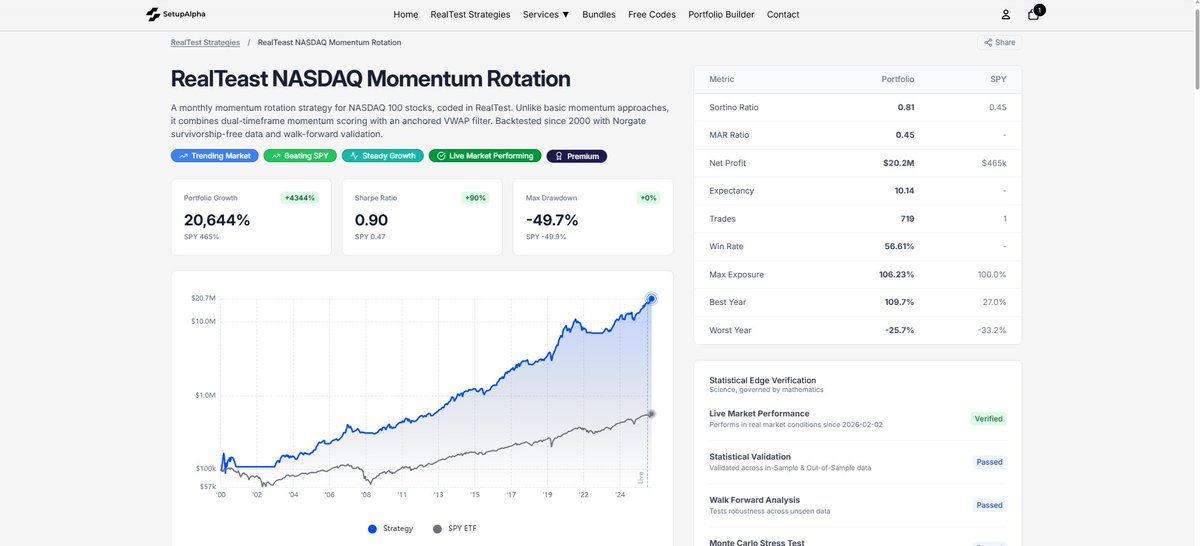Image resolution: width=1200 pixels, height=546 pixels.
Task: Click the MAR Ratio row label
Action: click(x=729, y=135)
